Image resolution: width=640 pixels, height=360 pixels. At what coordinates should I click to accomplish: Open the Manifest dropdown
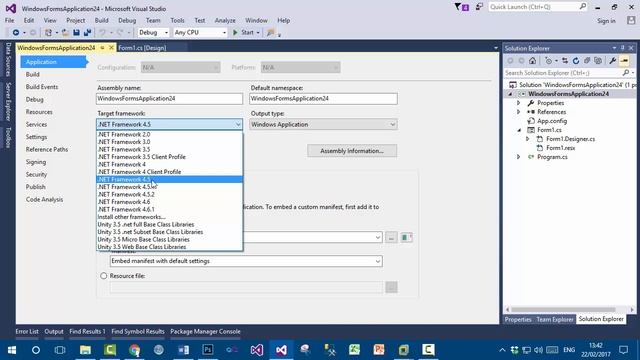tap(246, 261)
